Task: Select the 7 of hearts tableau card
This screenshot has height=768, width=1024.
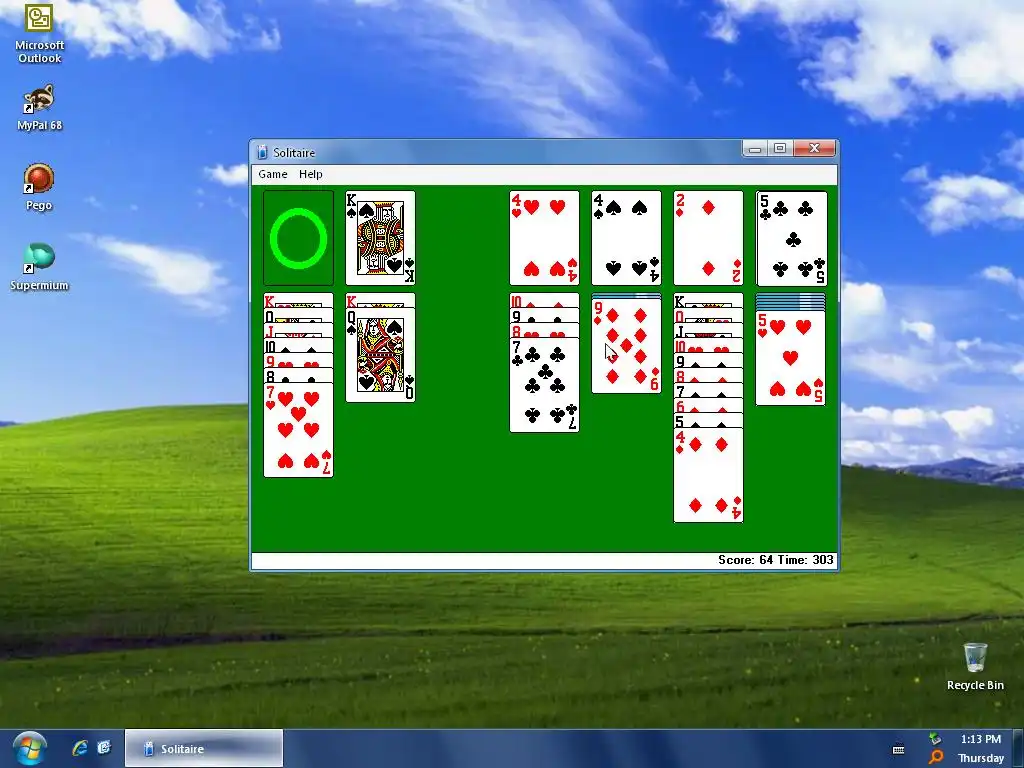Action: (x=298, y=430)
